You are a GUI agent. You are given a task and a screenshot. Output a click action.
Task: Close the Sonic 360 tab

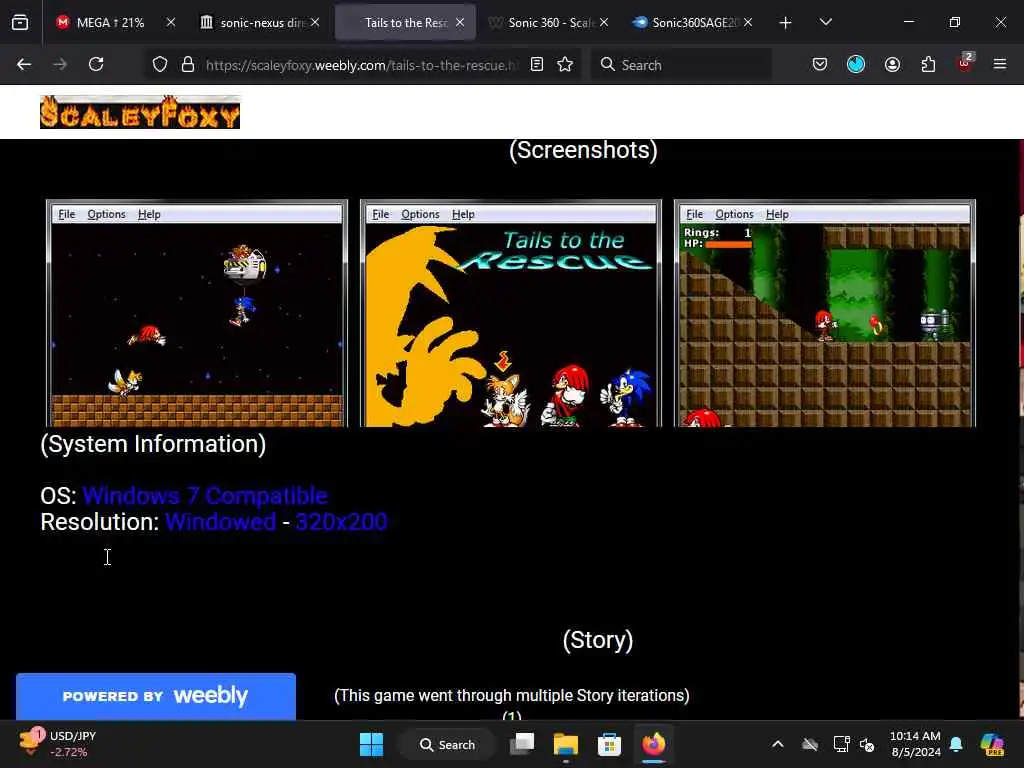(604, 23)
